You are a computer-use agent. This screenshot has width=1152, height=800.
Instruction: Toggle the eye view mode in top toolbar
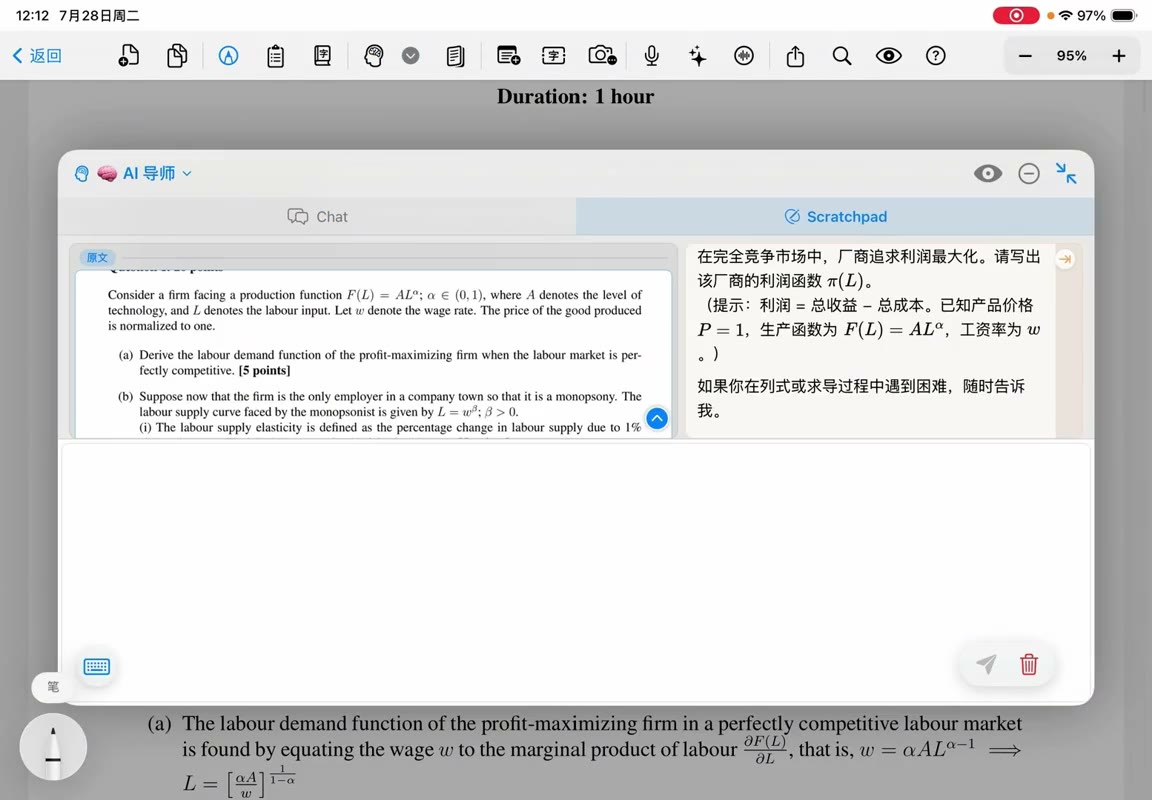[889, 56]
